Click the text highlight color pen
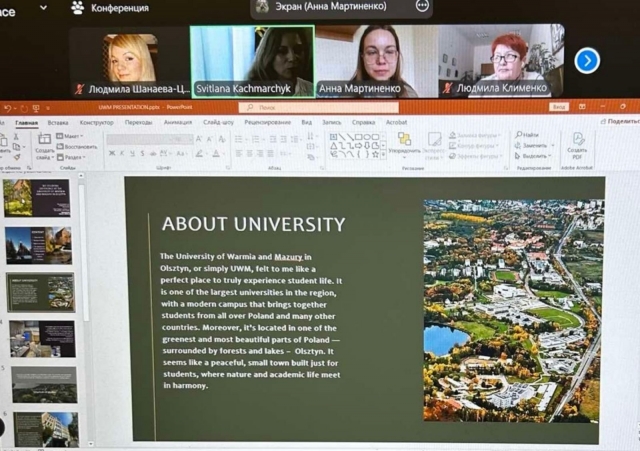Image resolution: width=640 pixels, height=451 pixels. 199,153
